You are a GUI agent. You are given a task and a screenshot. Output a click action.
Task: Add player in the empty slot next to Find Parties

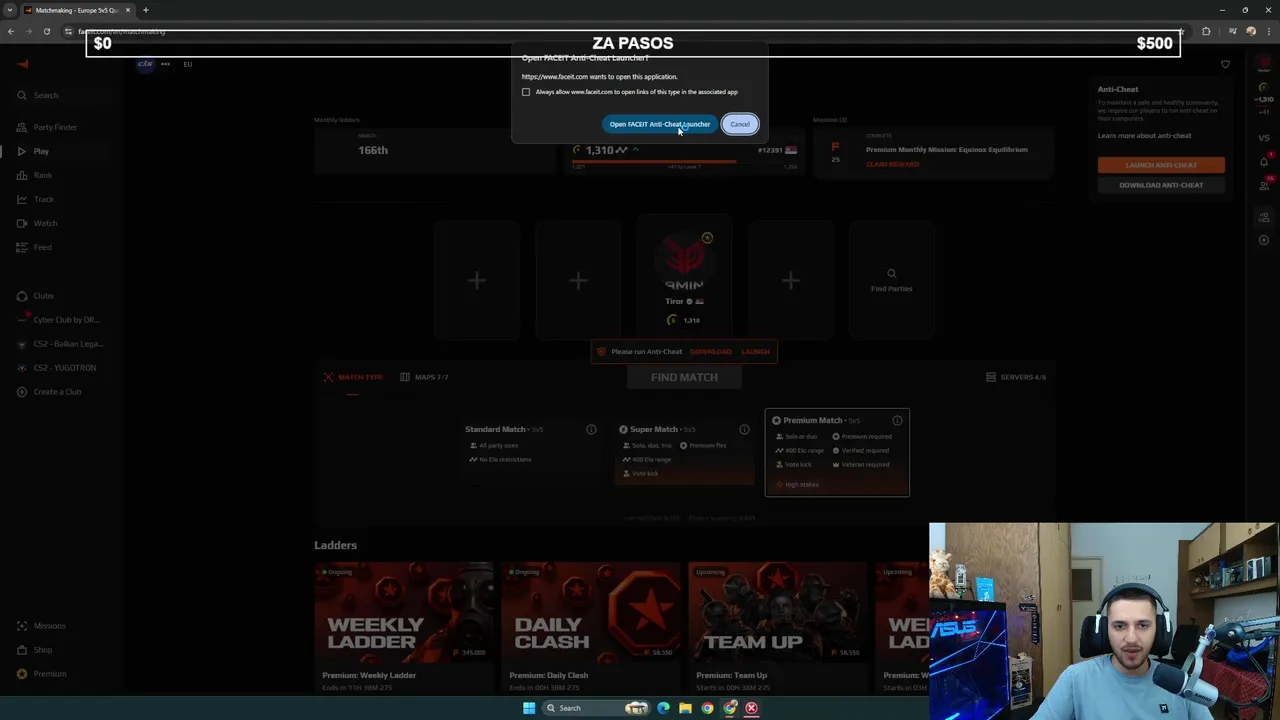[x=790, y=280]
